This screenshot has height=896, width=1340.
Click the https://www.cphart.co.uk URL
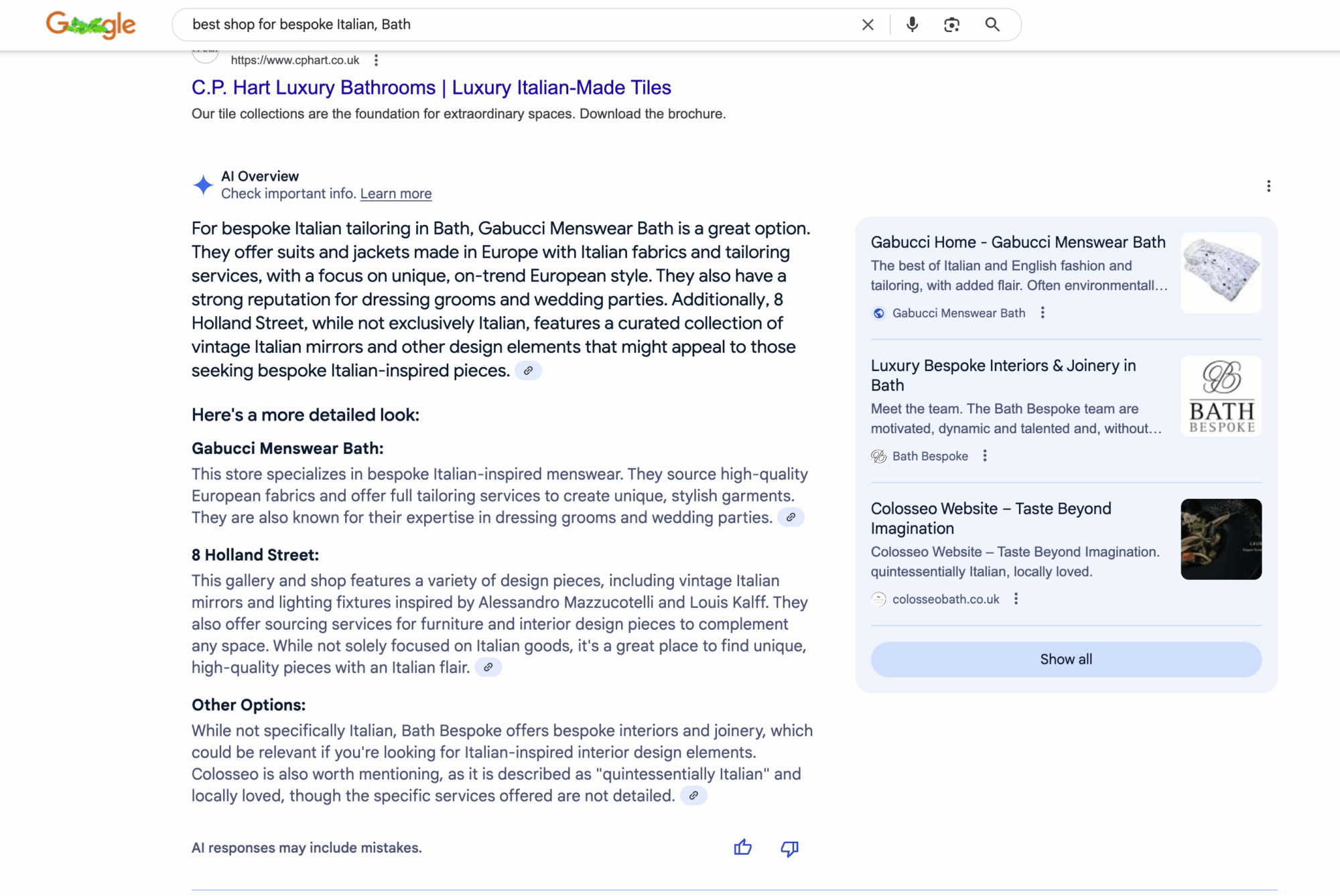[295, 60]
